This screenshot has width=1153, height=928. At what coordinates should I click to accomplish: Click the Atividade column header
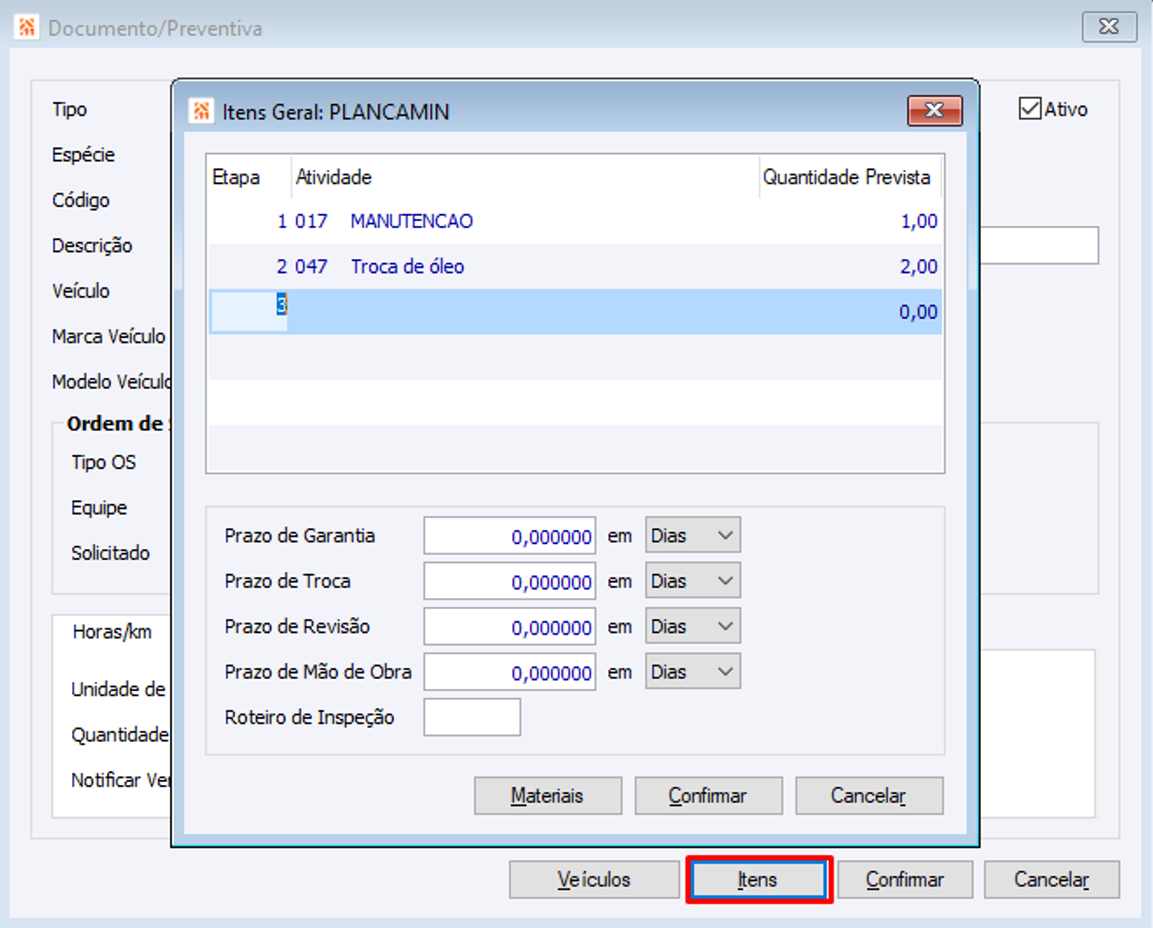click(x=525, y=177)
